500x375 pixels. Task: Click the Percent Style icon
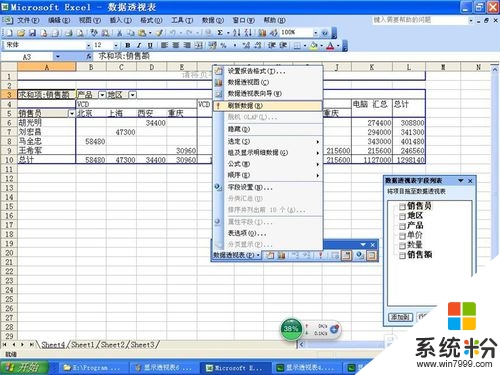[223, 45]
